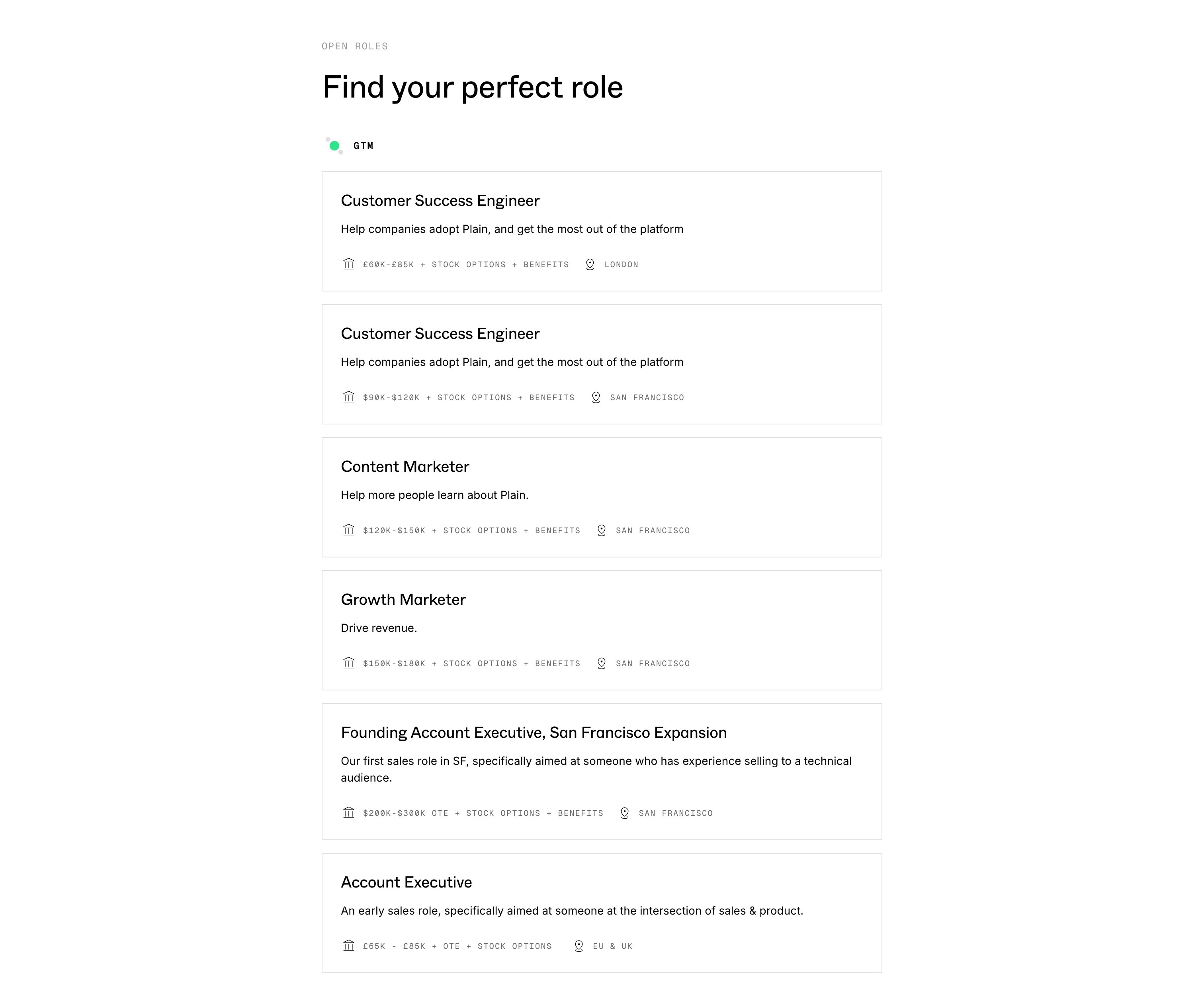The image size is (1204, 999).
Task: Open the Account Executive role title
Action: tap(406, 882)
